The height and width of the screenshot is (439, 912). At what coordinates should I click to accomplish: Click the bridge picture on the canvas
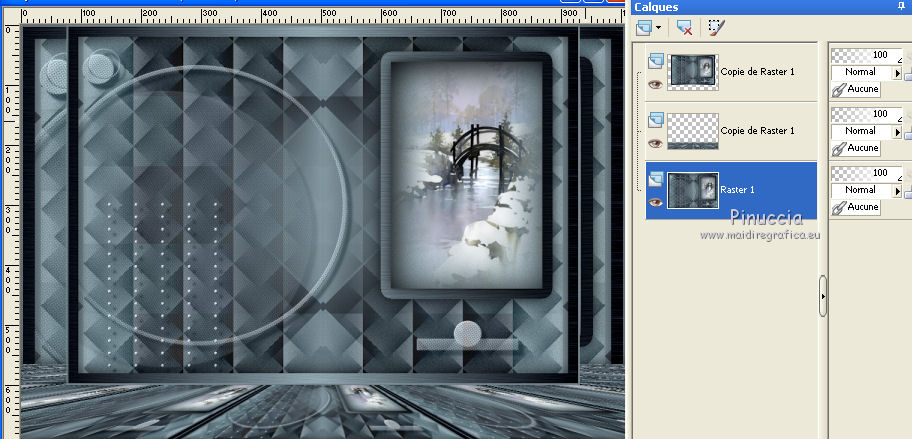pos(467,174)
